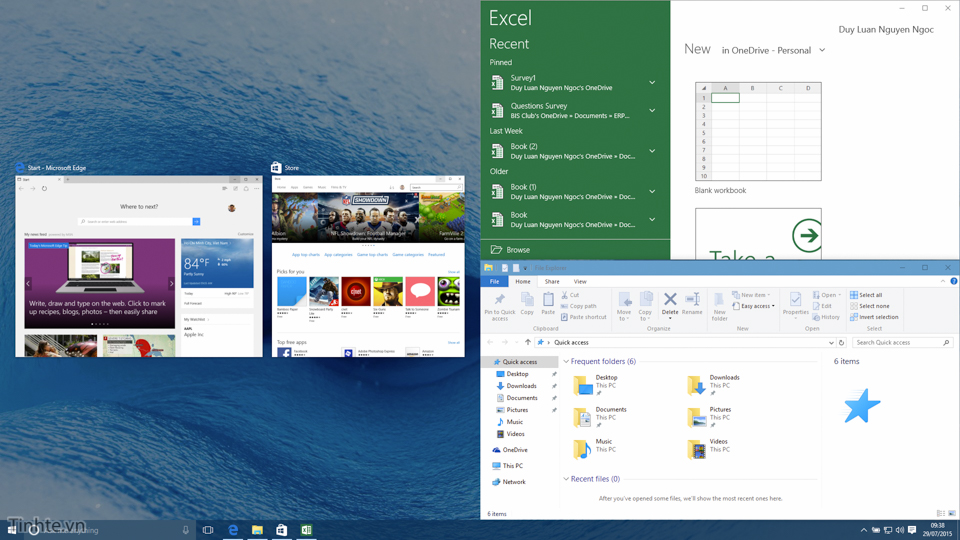Expand options chevron for Survey1 workbook
The height and width of the screenshot is (540, 960).
pos(652,83)
